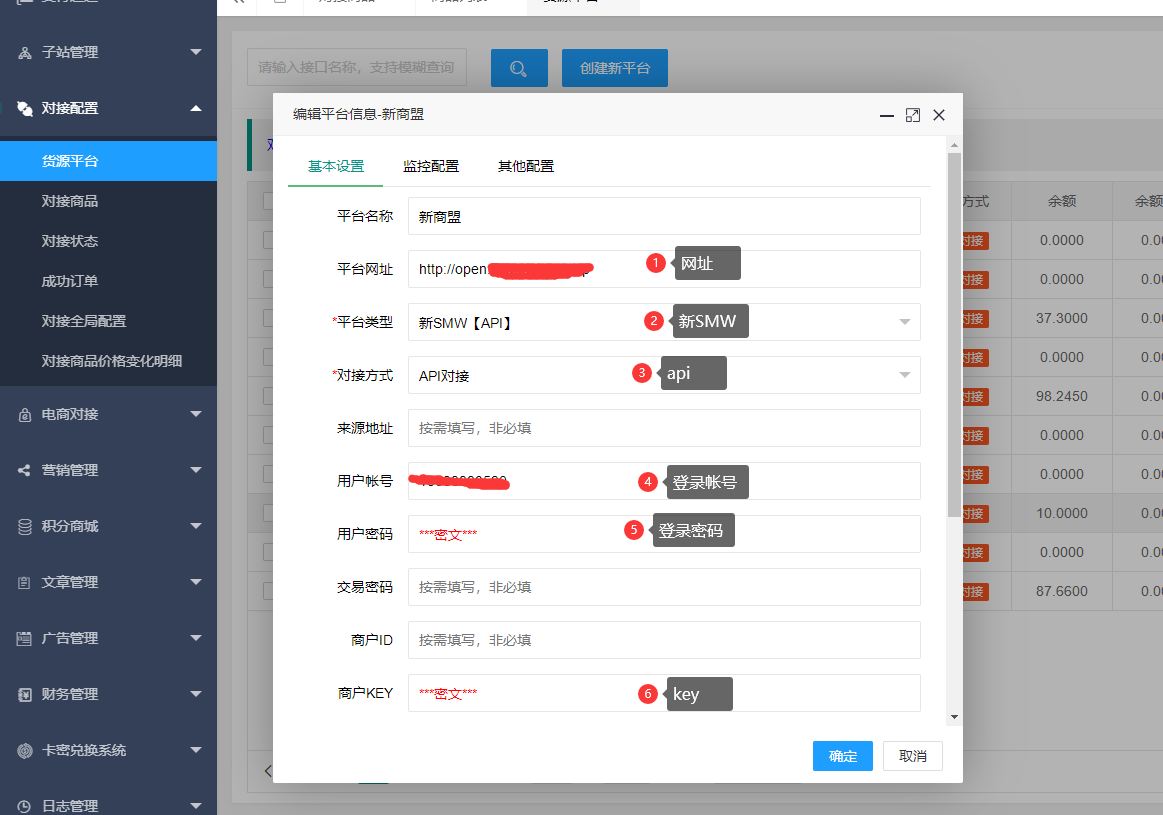Image resolution: width=1163 pixels, height=815 pixels.
Task: Click the balance cell 37.3000
Action: (1061, 318)
